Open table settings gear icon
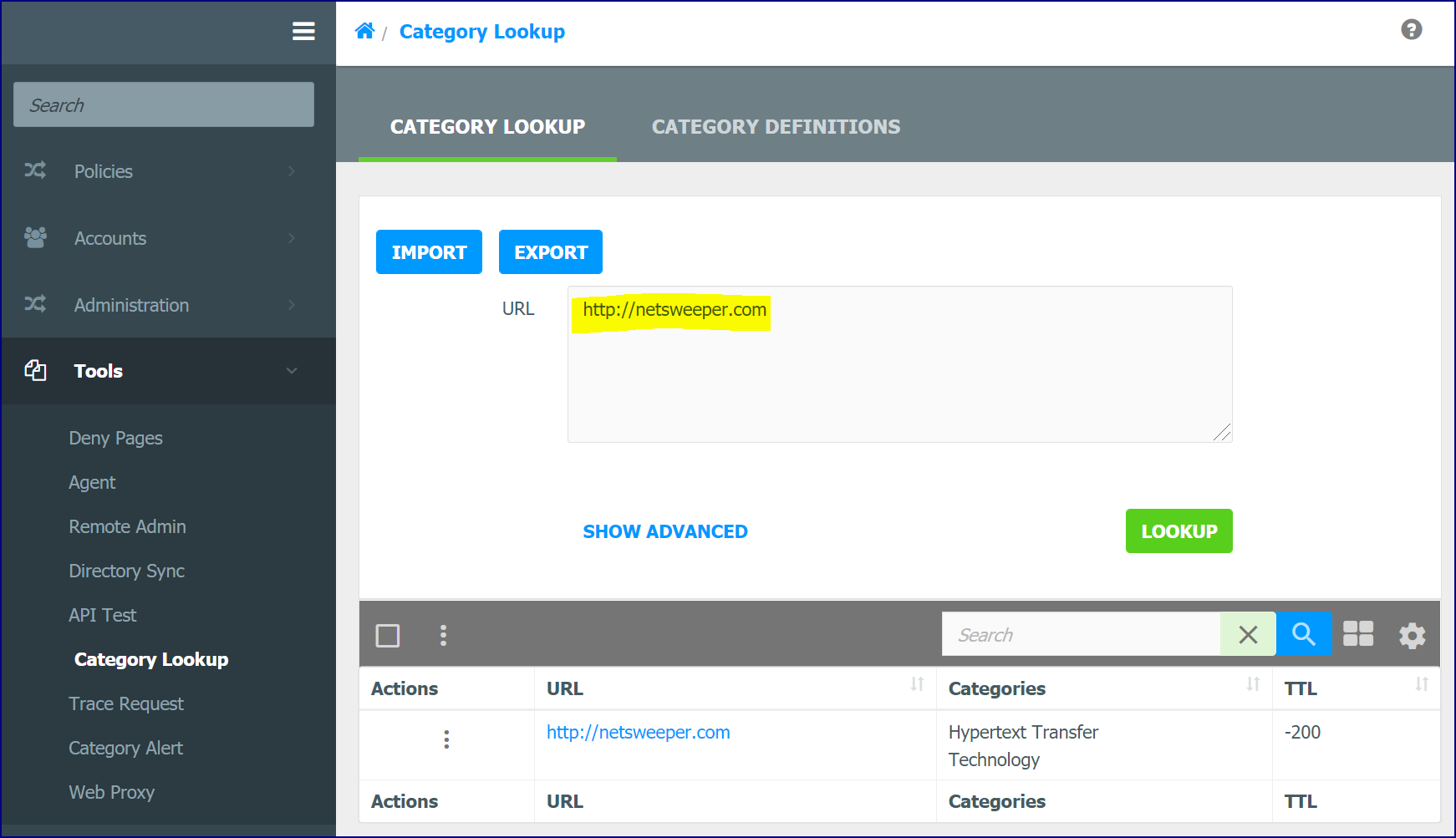The width and height of the screenshot is (1456, 838). [x=1413, y=635]
